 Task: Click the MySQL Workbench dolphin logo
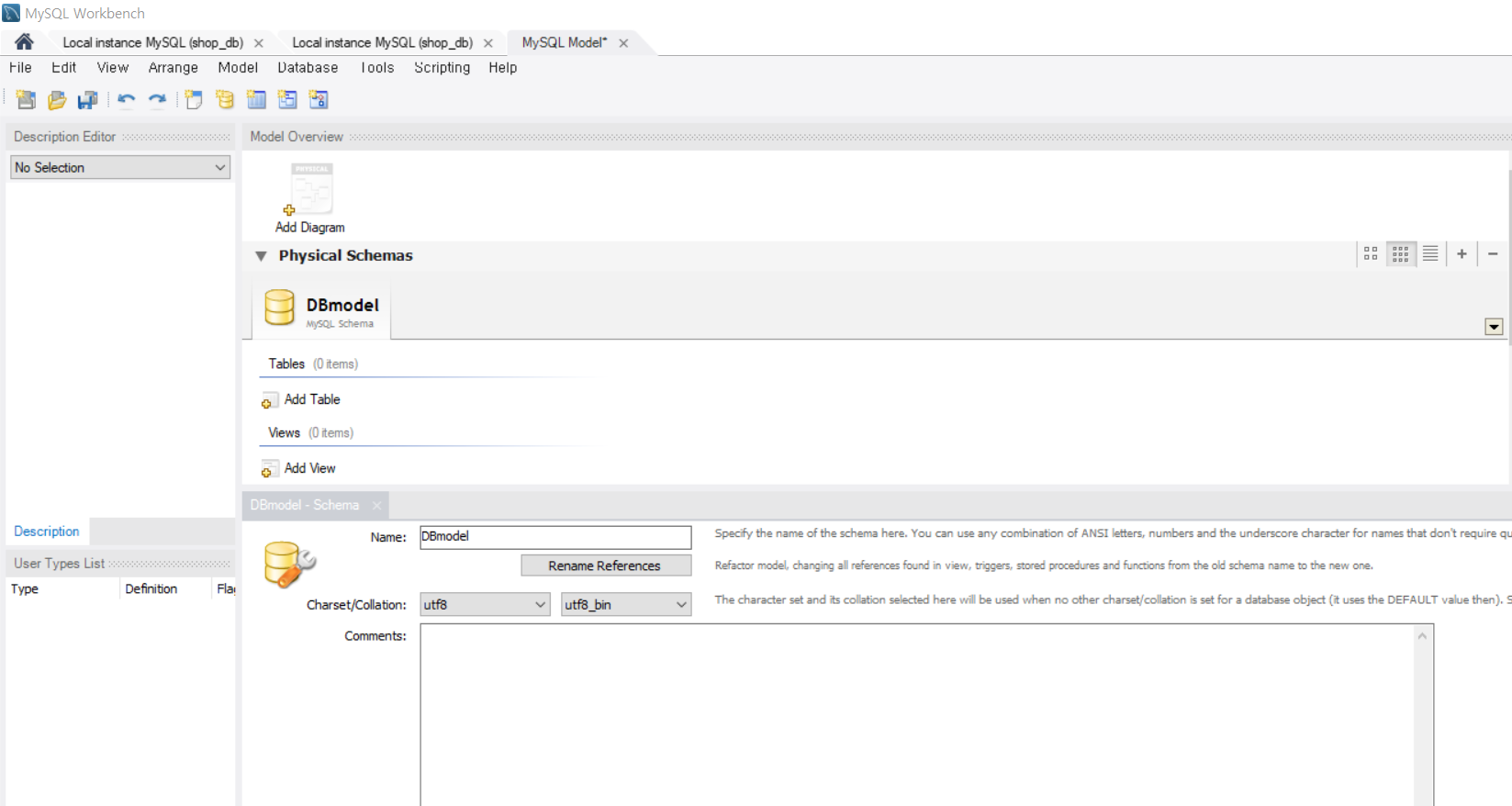[11, 13]
